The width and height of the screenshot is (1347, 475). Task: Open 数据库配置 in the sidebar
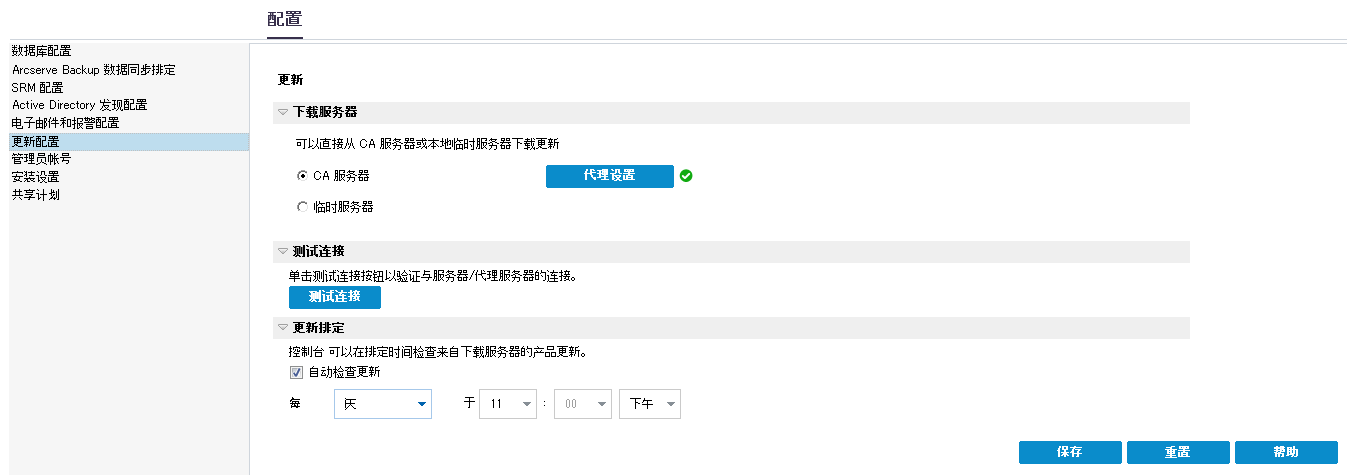42,51
